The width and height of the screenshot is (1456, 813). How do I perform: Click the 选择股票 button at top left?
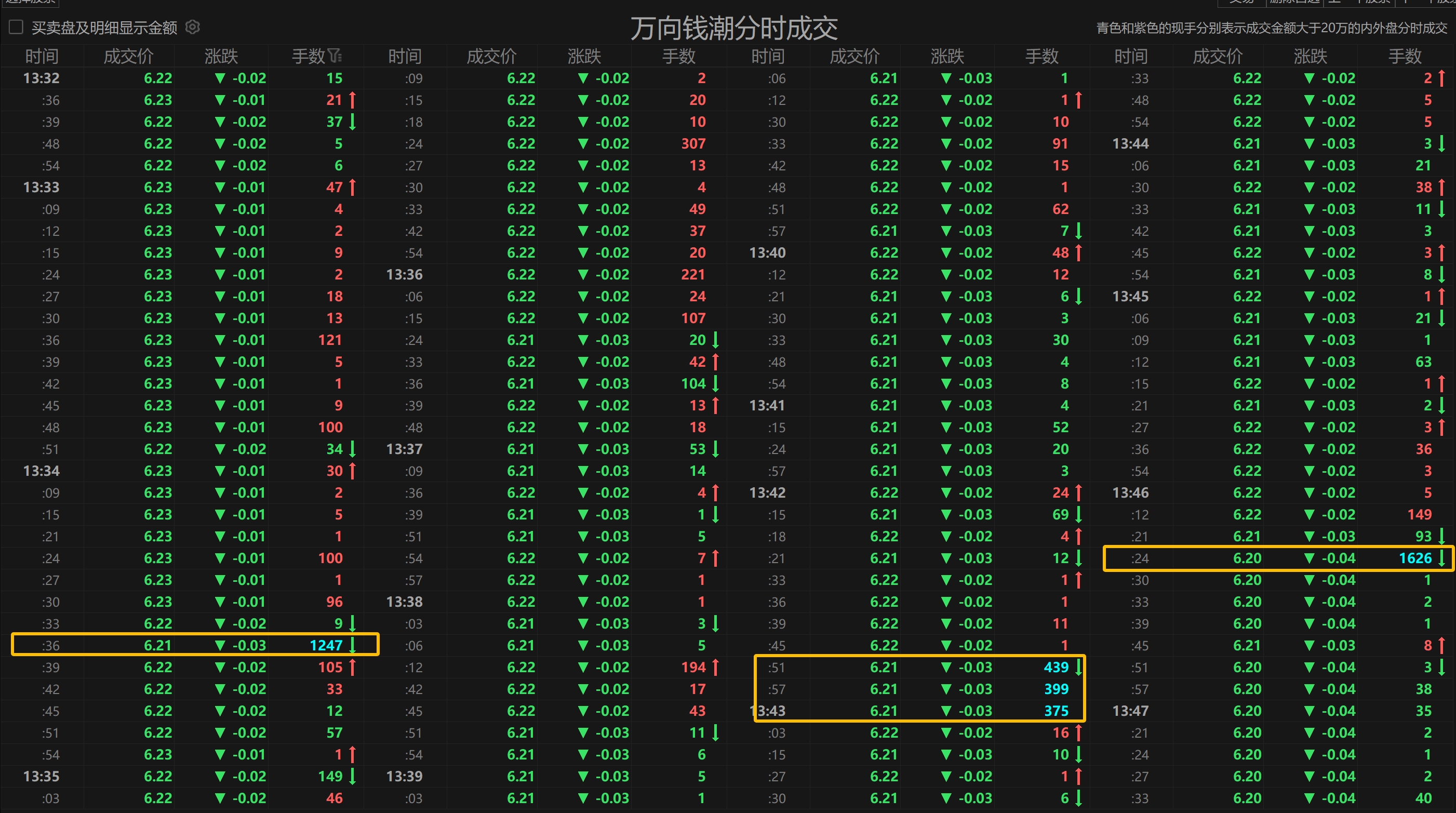click(31, 2)
